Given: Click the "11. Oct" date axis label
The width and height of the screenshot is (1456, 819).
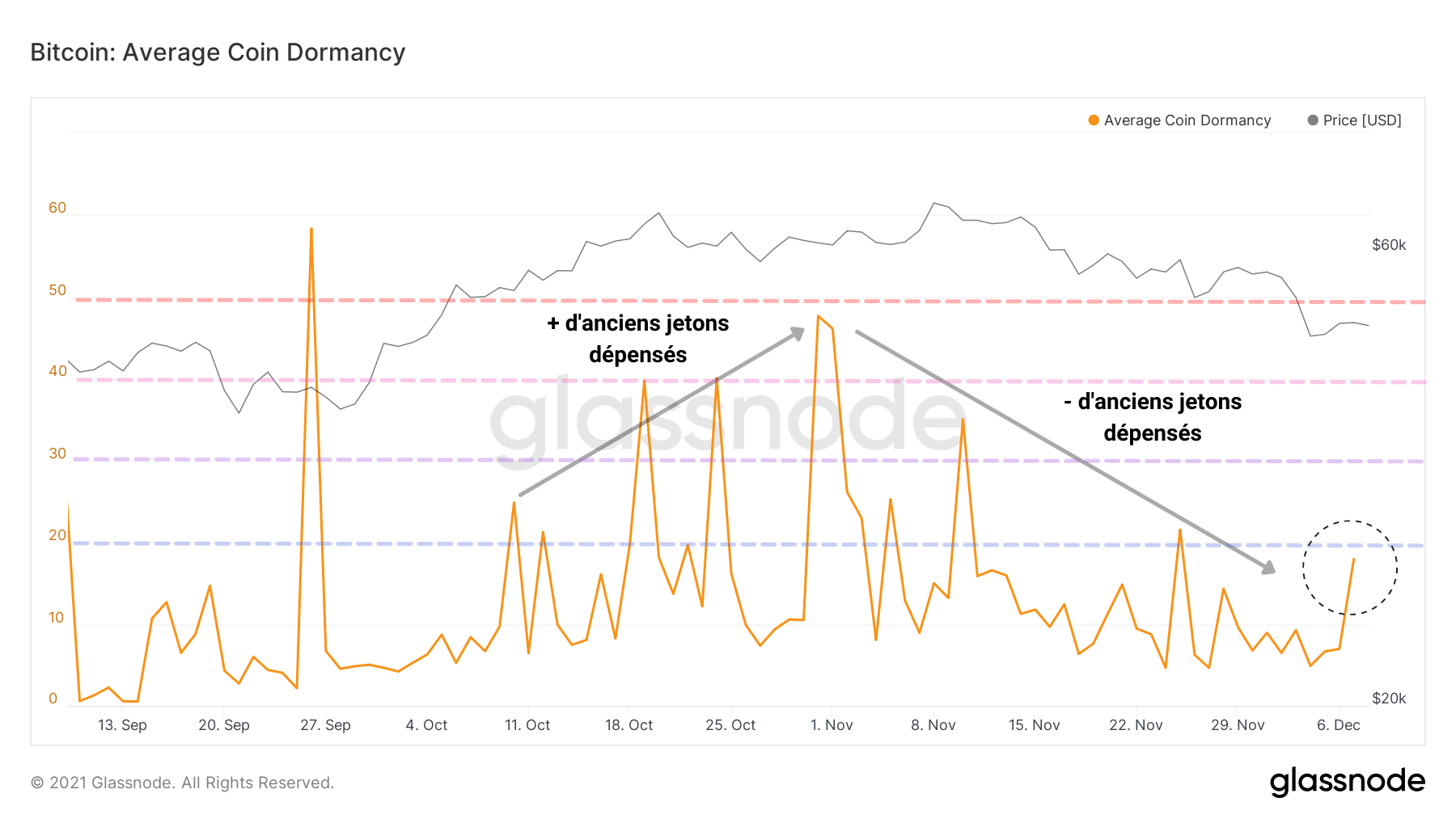Looking at the screenshot, I should coord(527,725).
